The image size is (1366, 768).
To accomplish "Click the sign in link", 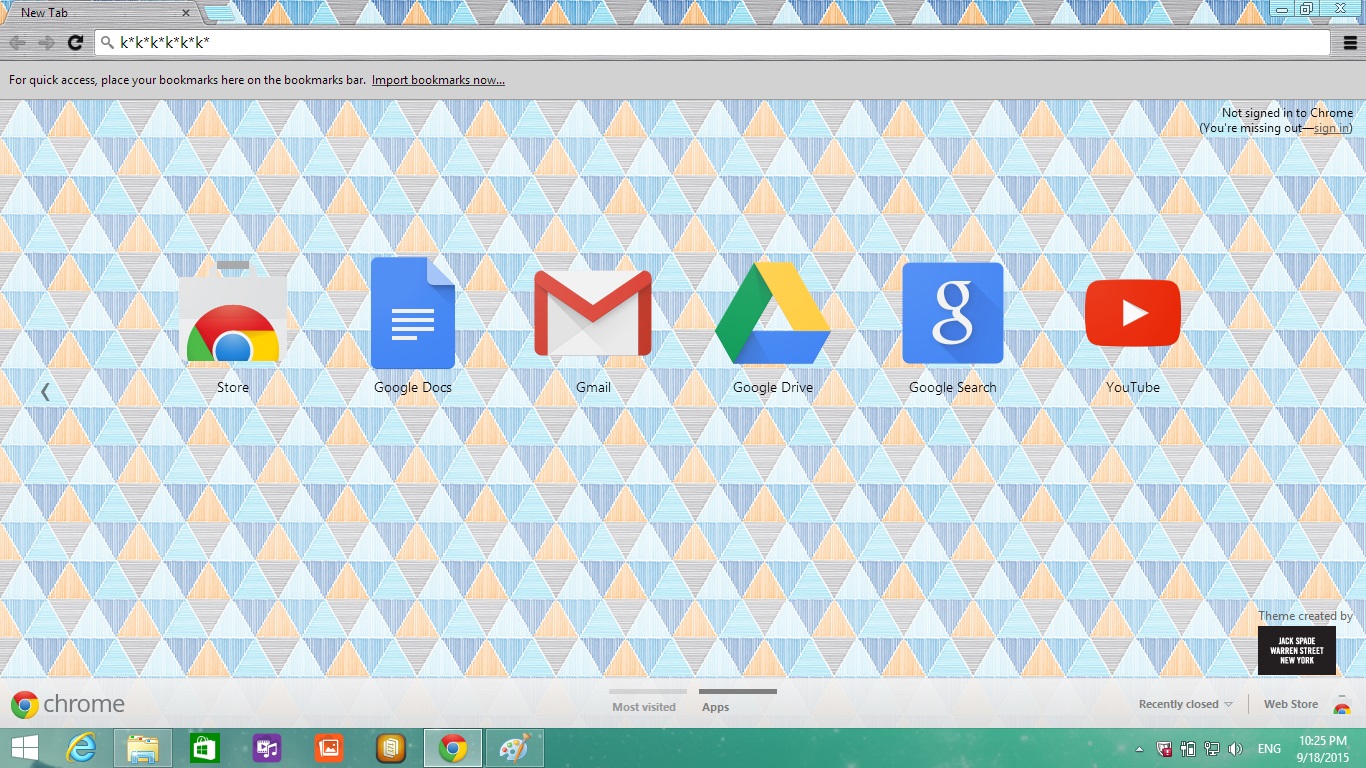I will pos(1331,128).
